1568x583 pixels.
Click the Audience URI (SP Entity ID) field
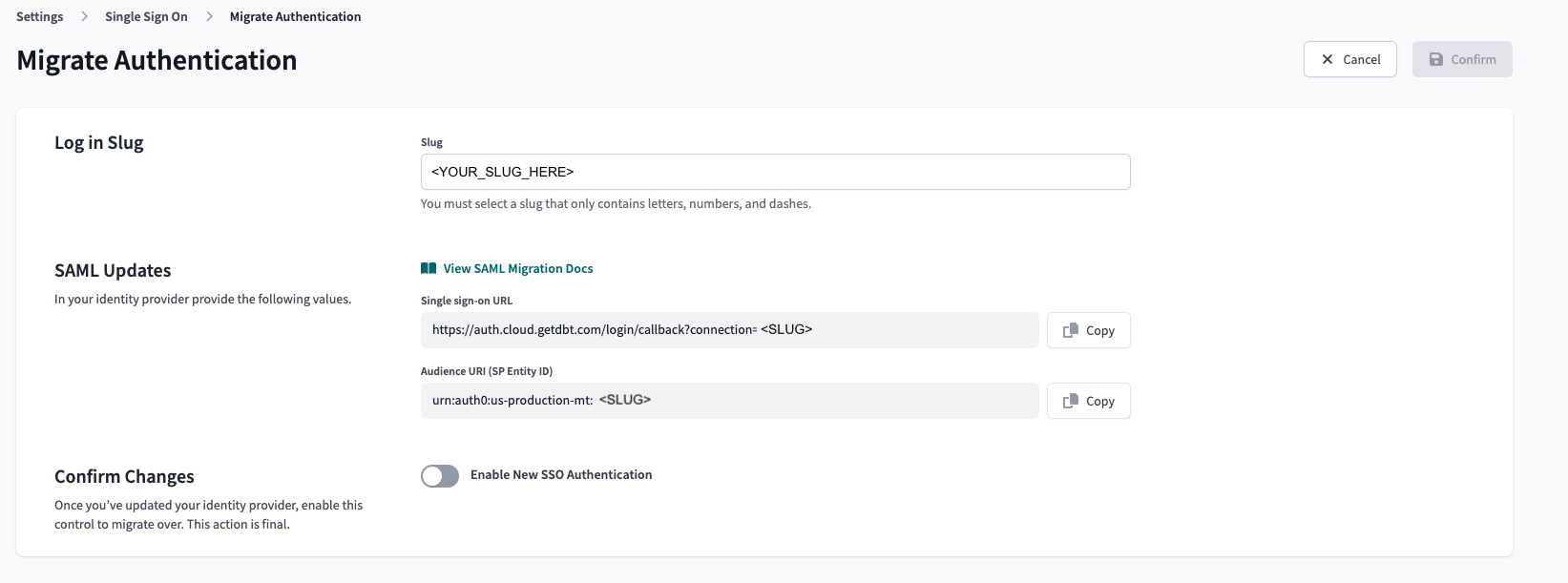pyautogui.click(x=729, y=401)
